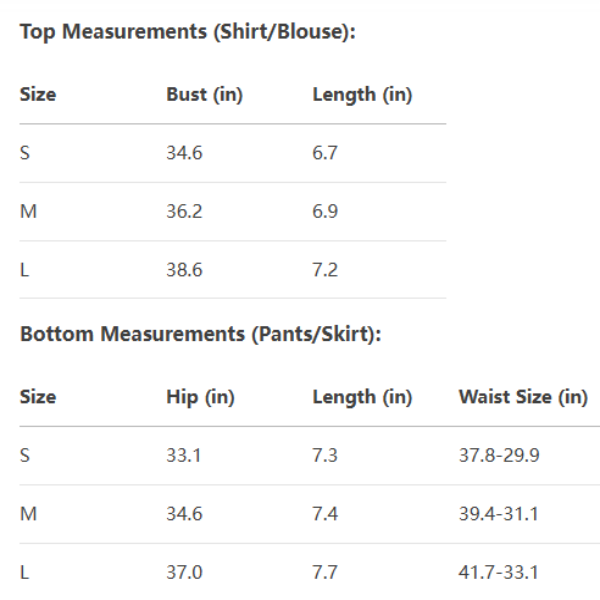This screenshot has width=600, height=600.
Task: Click the 7.2 length value for top size L
Action: tap(325, 270)
